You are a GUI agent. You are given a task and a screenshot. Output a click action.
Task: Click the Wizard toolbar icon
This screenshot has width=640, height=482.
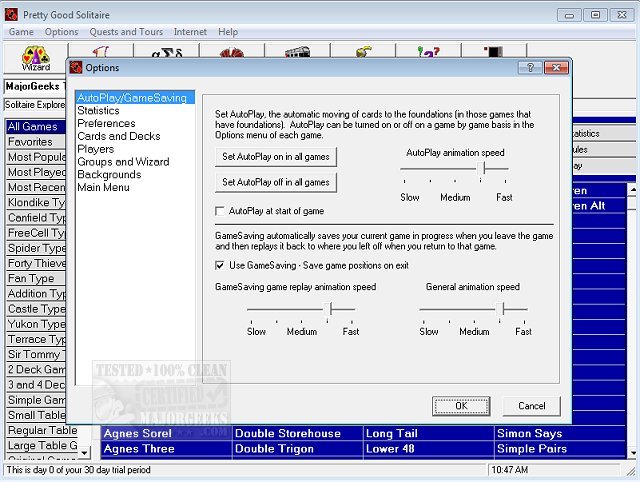[36, 58]
